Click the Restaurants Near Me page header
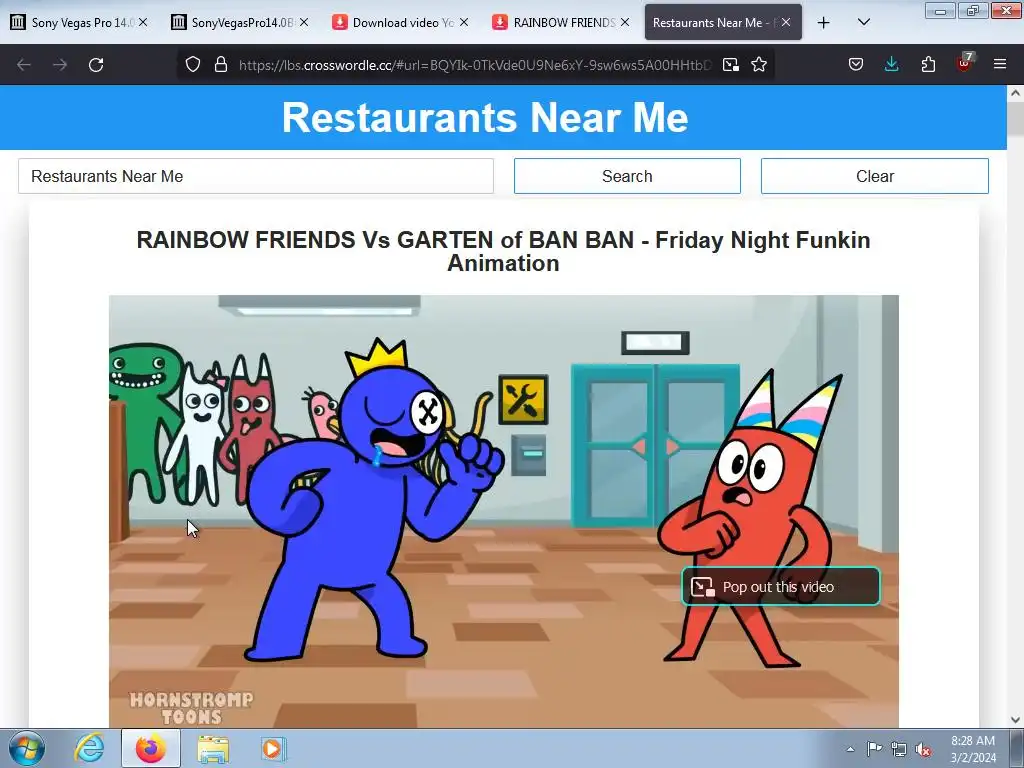 point(485,118)
